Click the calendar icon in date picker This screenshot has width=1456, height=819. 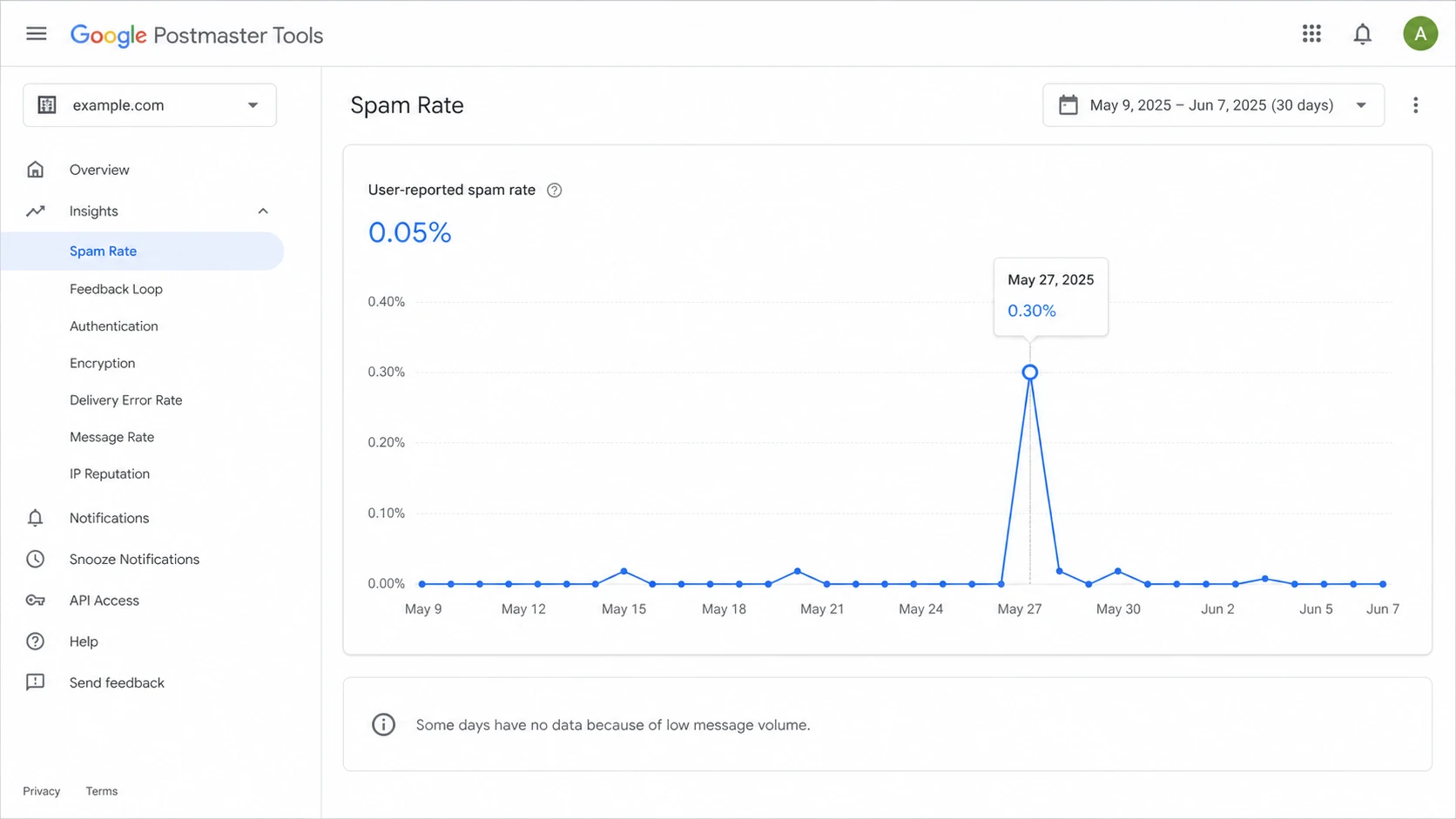point(1068,105)
